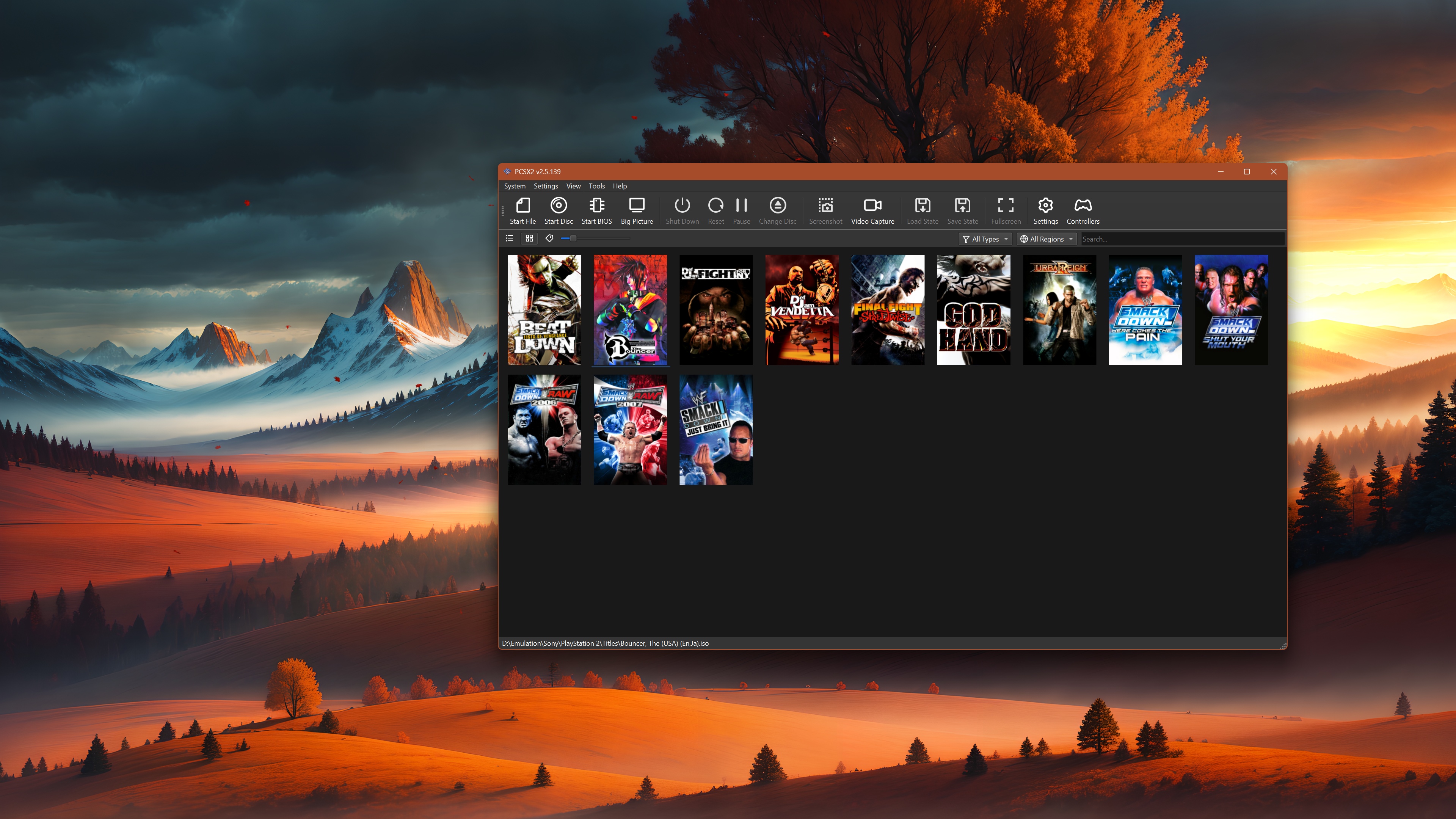This screenshot has width=1456, height=819.
Task: Click the toolbar drag handle grip
Action: (502, 212)
